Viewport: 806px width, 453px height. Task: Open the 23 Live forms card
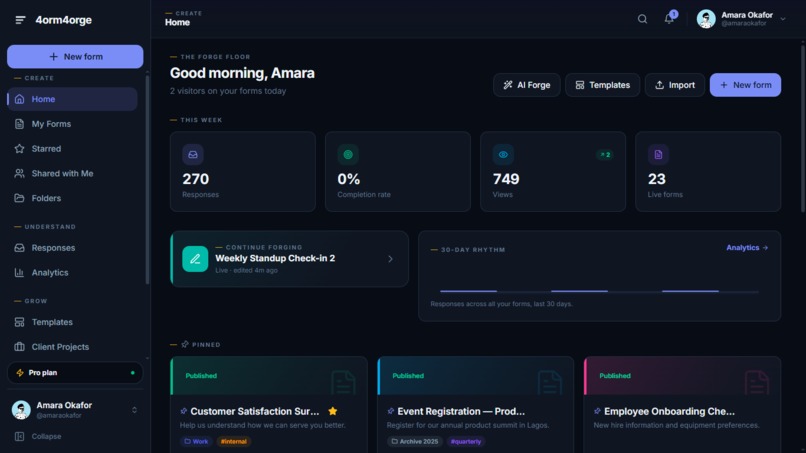coord(708,171)
